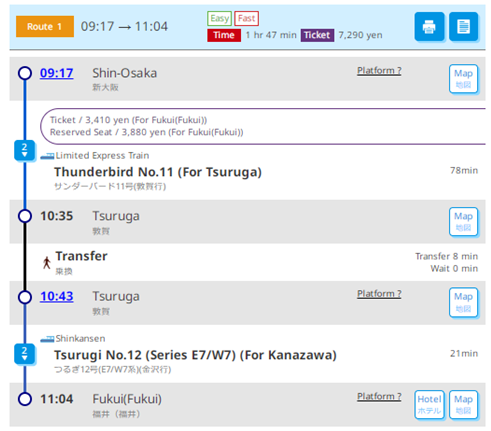Check Platform info for Fukui
Viewport: 491px width, 431px height.
(379, 396)
